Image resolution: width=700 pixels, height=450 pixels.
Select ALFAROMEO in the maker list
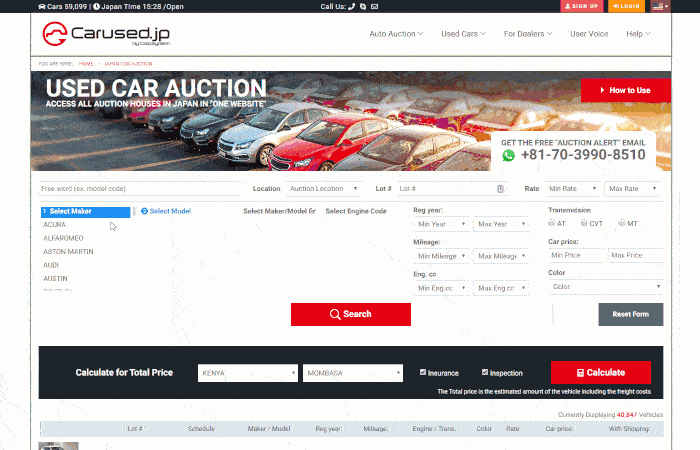click(63, 238)
